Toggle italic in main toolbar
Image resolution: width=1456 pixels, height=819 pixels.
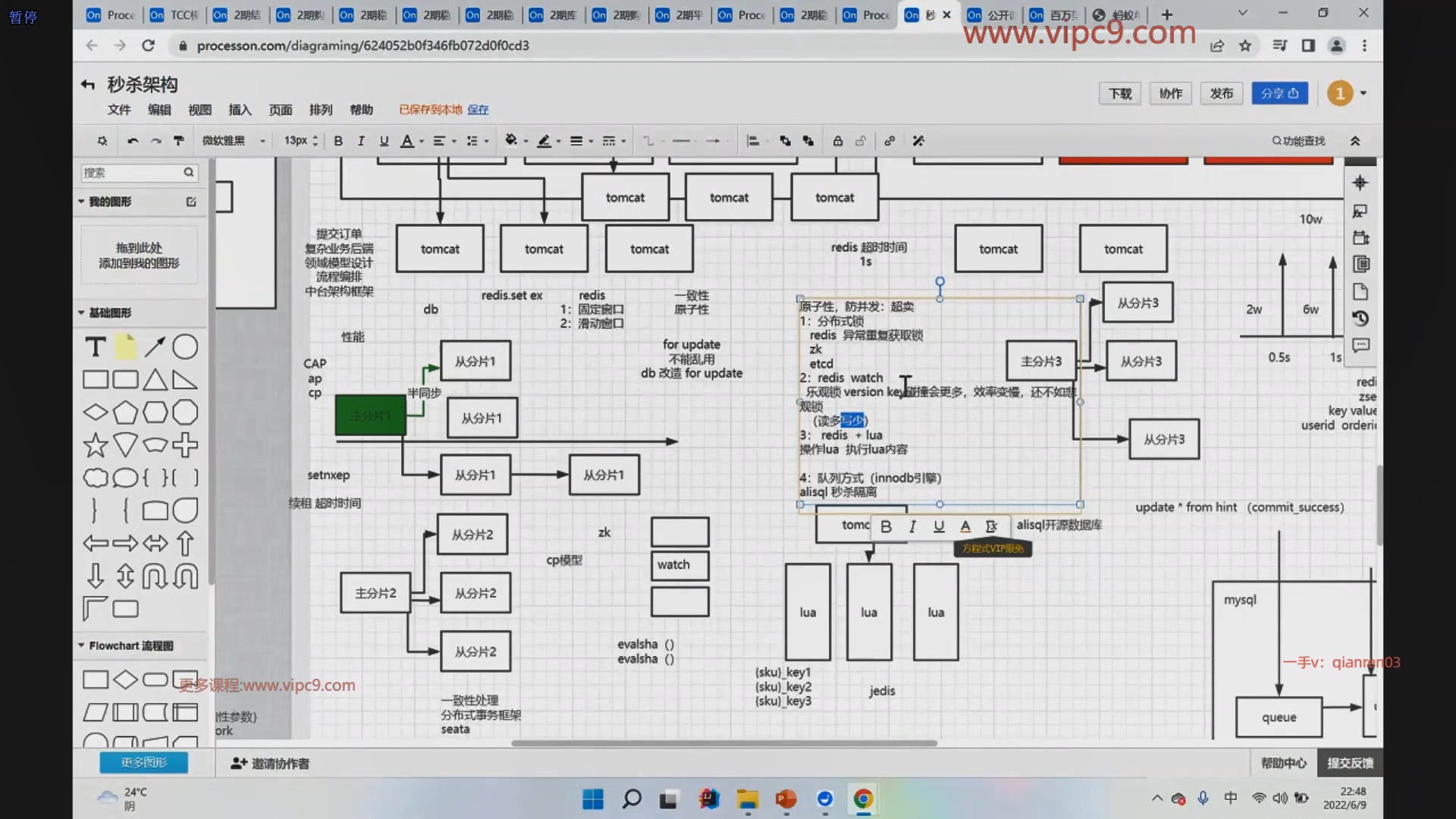(x=361, y=141)
